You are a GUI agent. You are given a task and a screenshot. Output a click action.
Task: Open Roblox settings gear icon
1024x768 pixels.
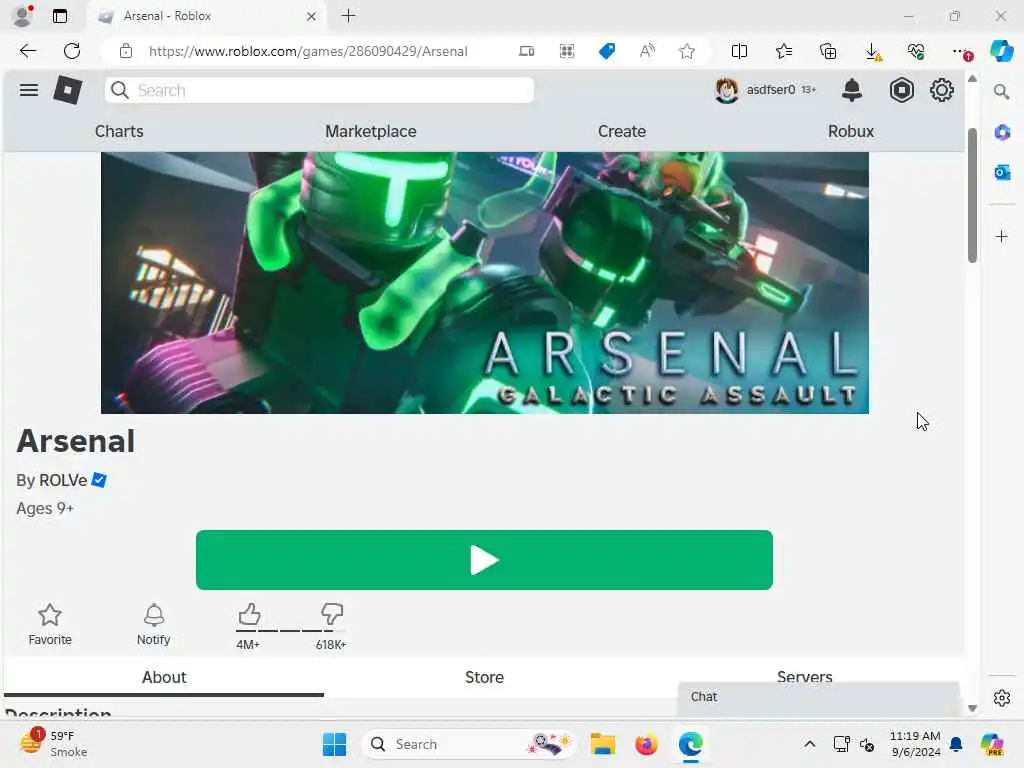coord(942,90)
